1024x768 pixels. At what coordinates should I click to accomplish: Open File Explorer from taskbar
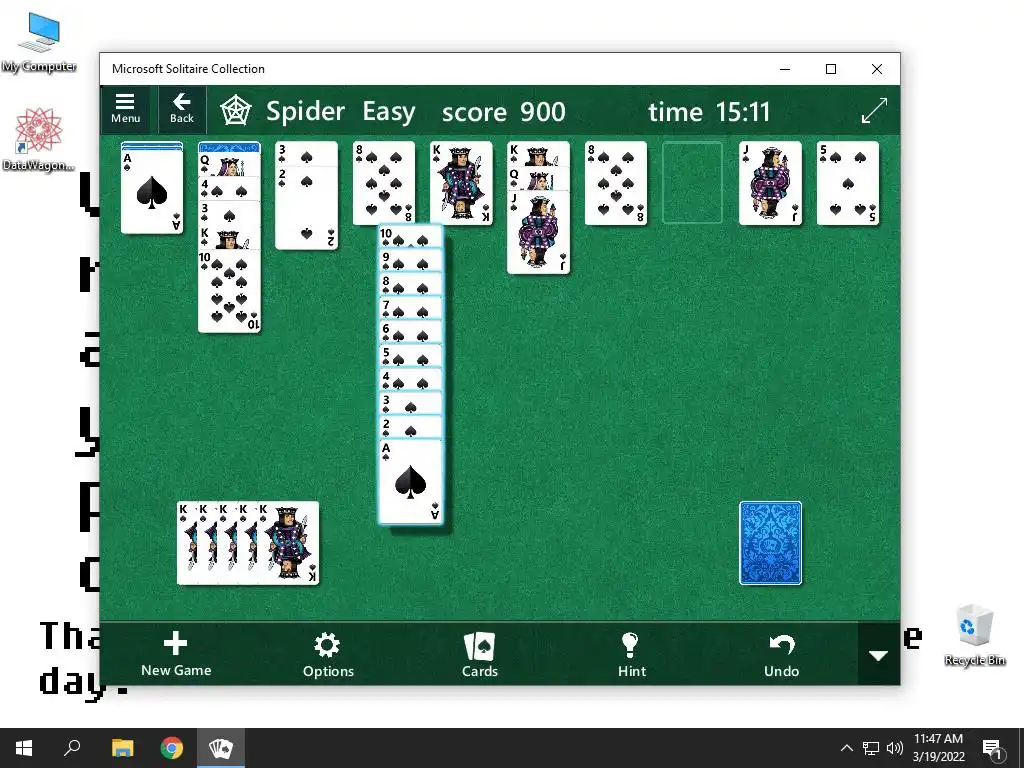[122, 748]
